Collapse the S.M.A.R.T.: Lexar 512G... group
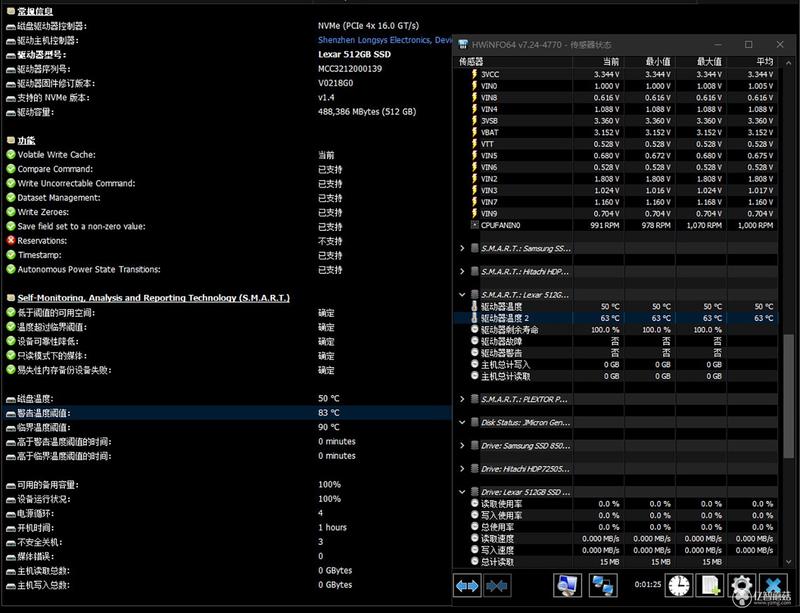The width and height of the screenshot is (800, 613). (x=462, y=295)
